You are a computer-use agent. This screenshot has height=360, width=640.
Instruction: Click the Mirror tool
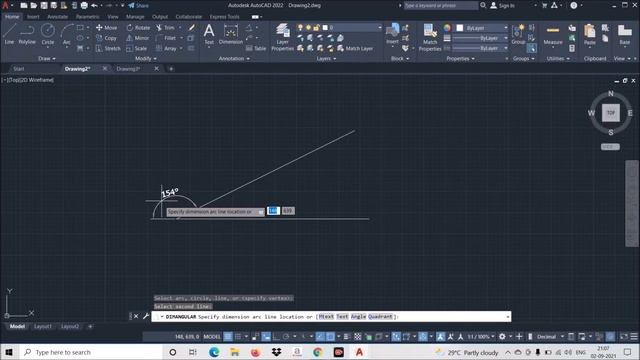coord(138,38)
